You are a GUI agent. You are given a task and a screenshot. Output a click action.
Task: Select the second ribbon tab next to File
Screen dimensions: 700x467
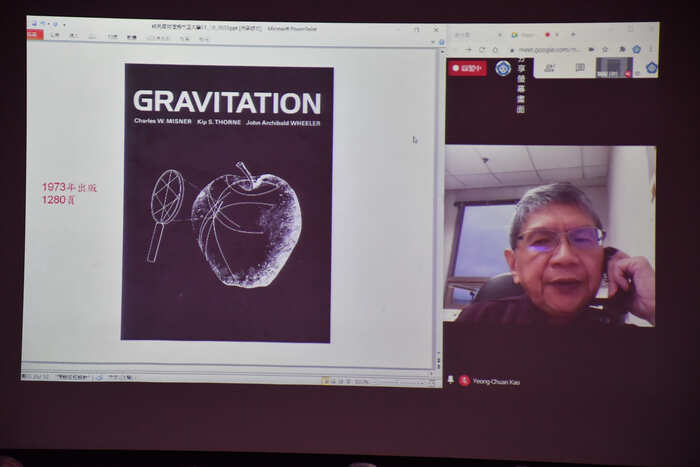click(x=54, y=35)
